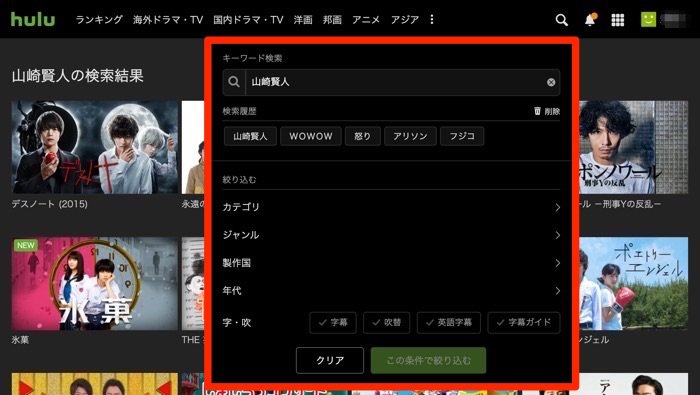Open the search magnifier in top bar
700x395 pixels.
(562, 20)
